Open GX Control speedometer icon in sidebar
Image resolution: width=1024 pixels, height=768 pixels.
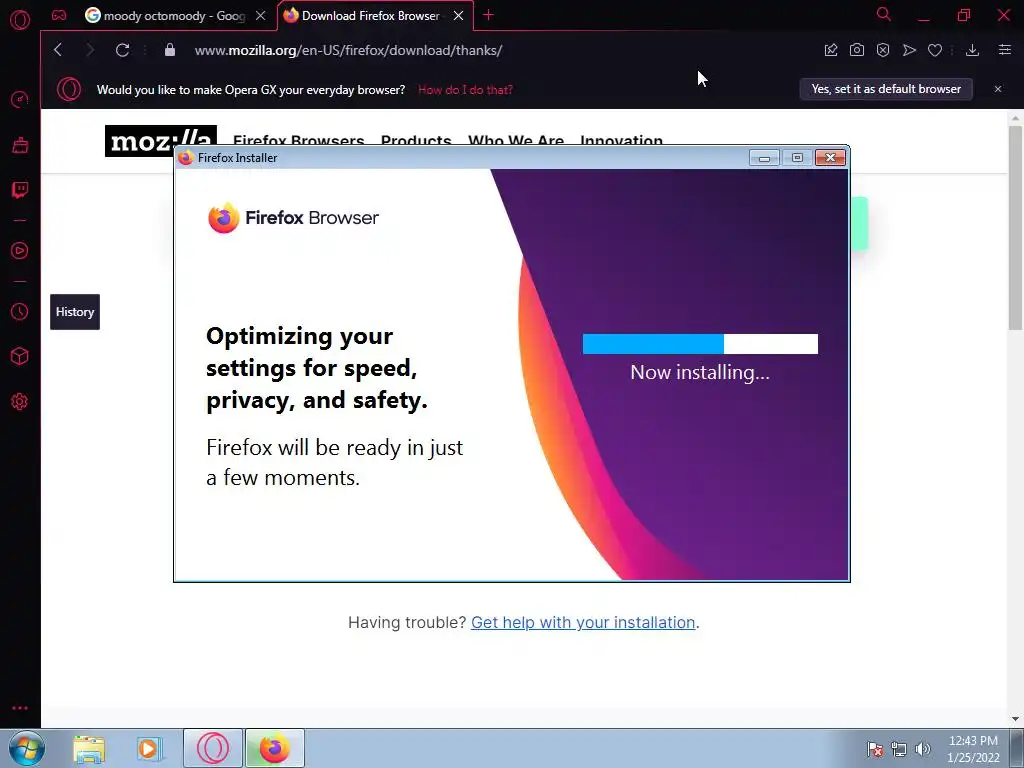pyautogui.click(x=20, y=99)
